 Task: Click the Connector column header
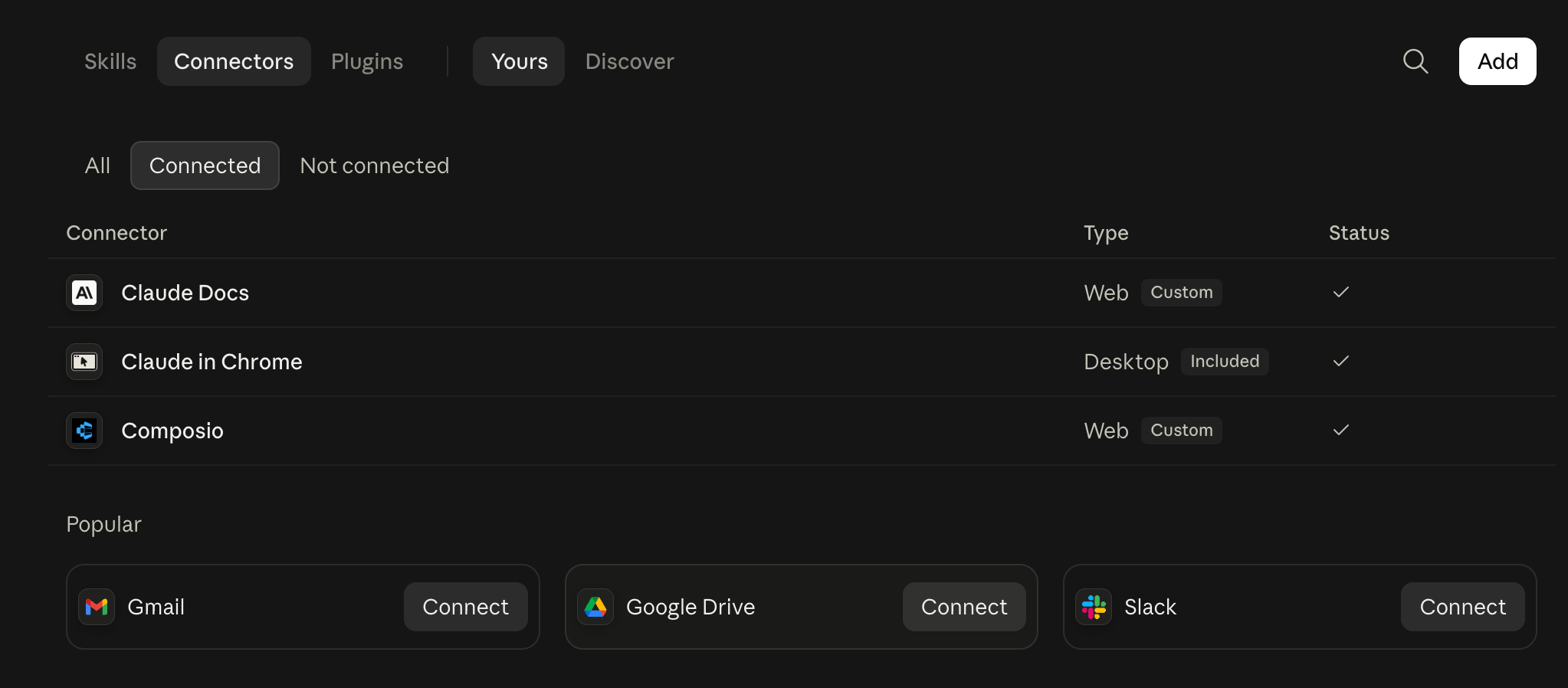116,233
